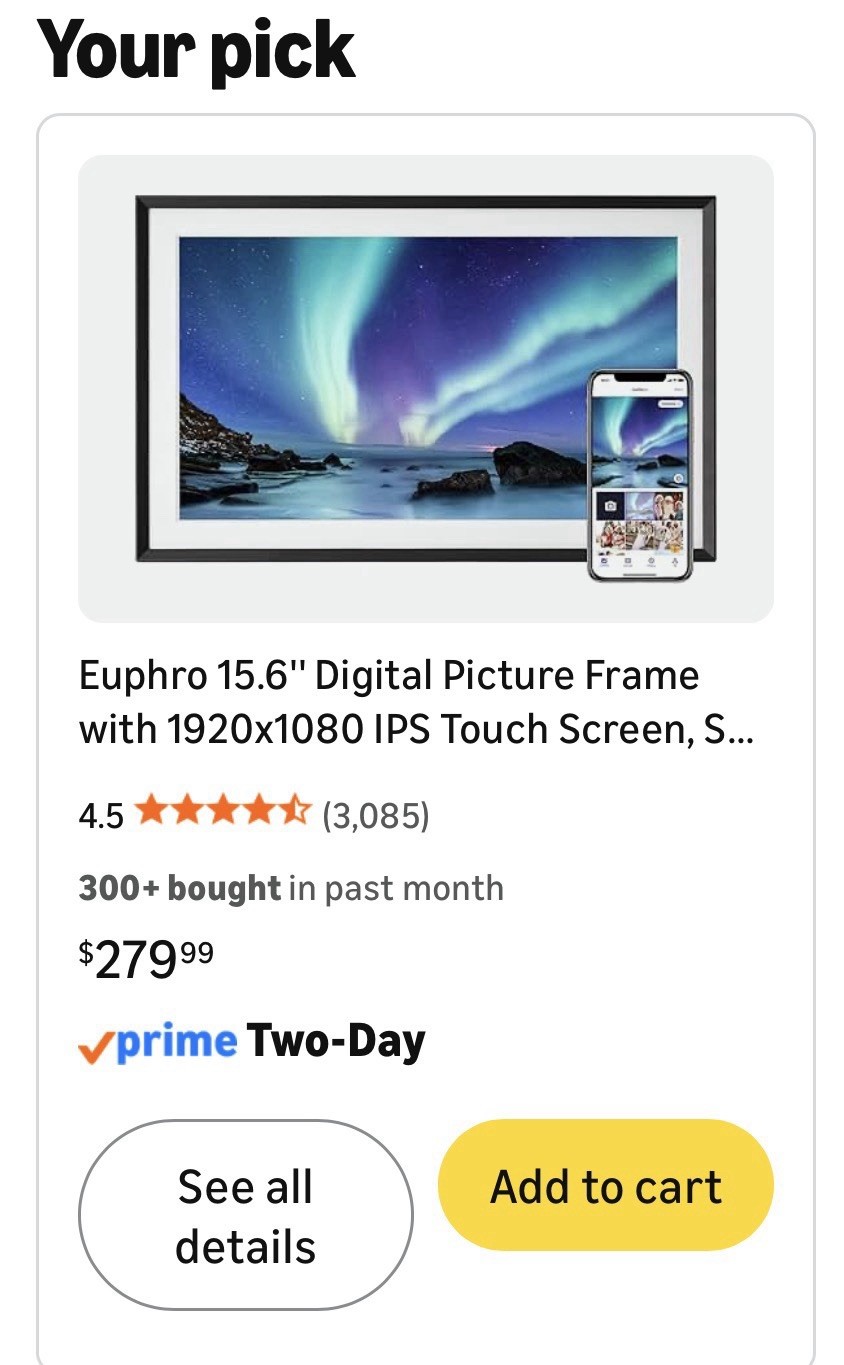Screen dimensions: 844x1365
Task: Click the 300+ bought in past month text
Action: pos(291,888)
